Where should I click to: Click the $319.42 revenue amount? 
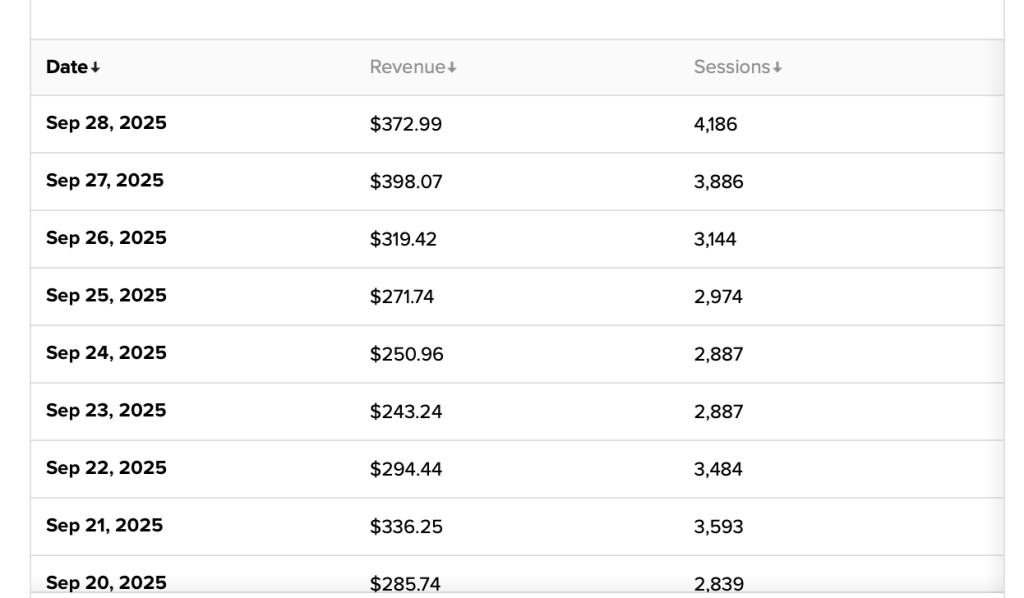tap(403, 240)
